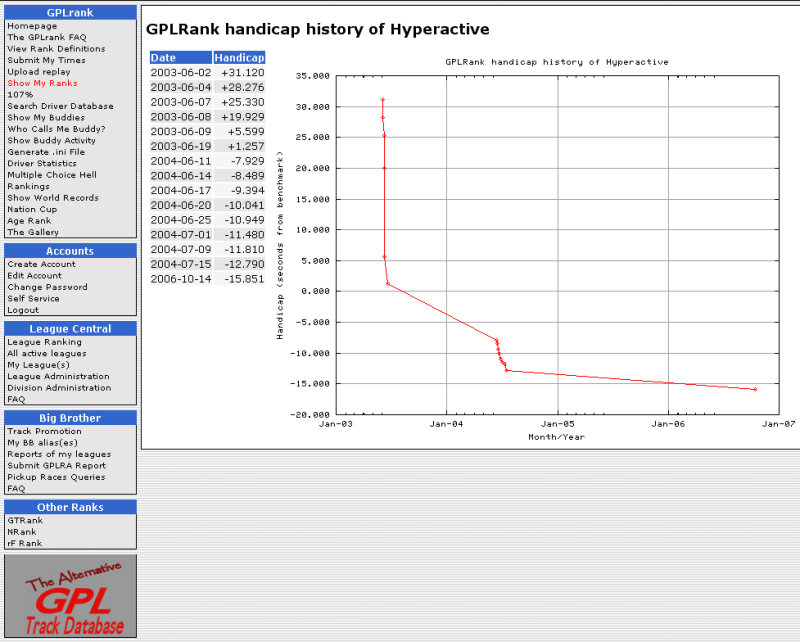
Task: Click the GPLrank section header
Action: [x=70, y=12]
